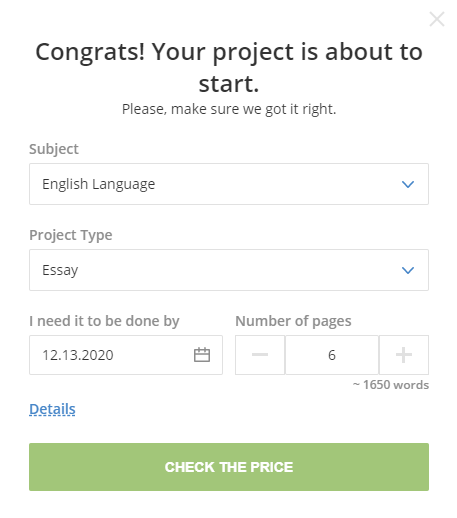Select the Essay project type field
The height and width of the screenshot is (518, 457).
(229, 270)
